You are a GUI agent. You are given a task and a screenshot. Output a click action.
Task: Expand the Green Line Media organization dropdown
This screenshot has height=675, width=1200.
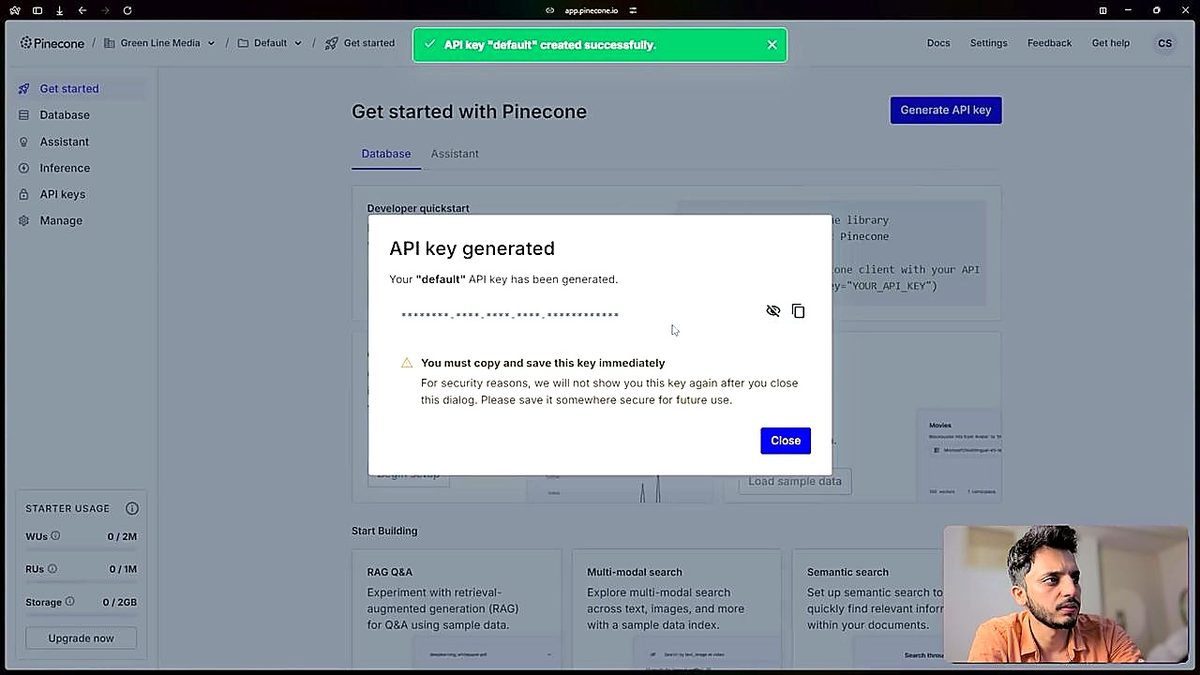tap(160, 43)
